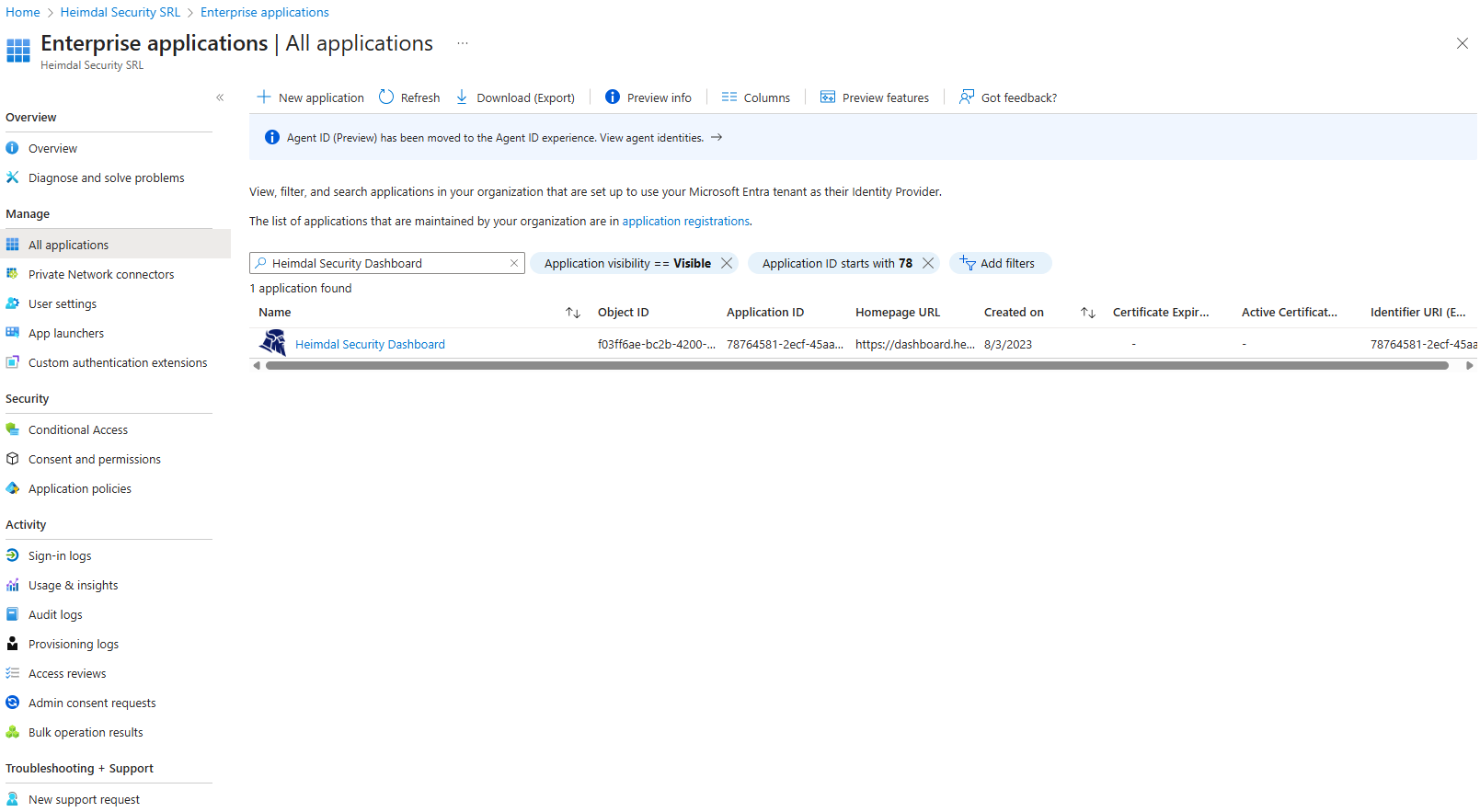Click the 8/3/2023 created date cell
This screenshot has width=1480, height=812.
coord(1008,344)
